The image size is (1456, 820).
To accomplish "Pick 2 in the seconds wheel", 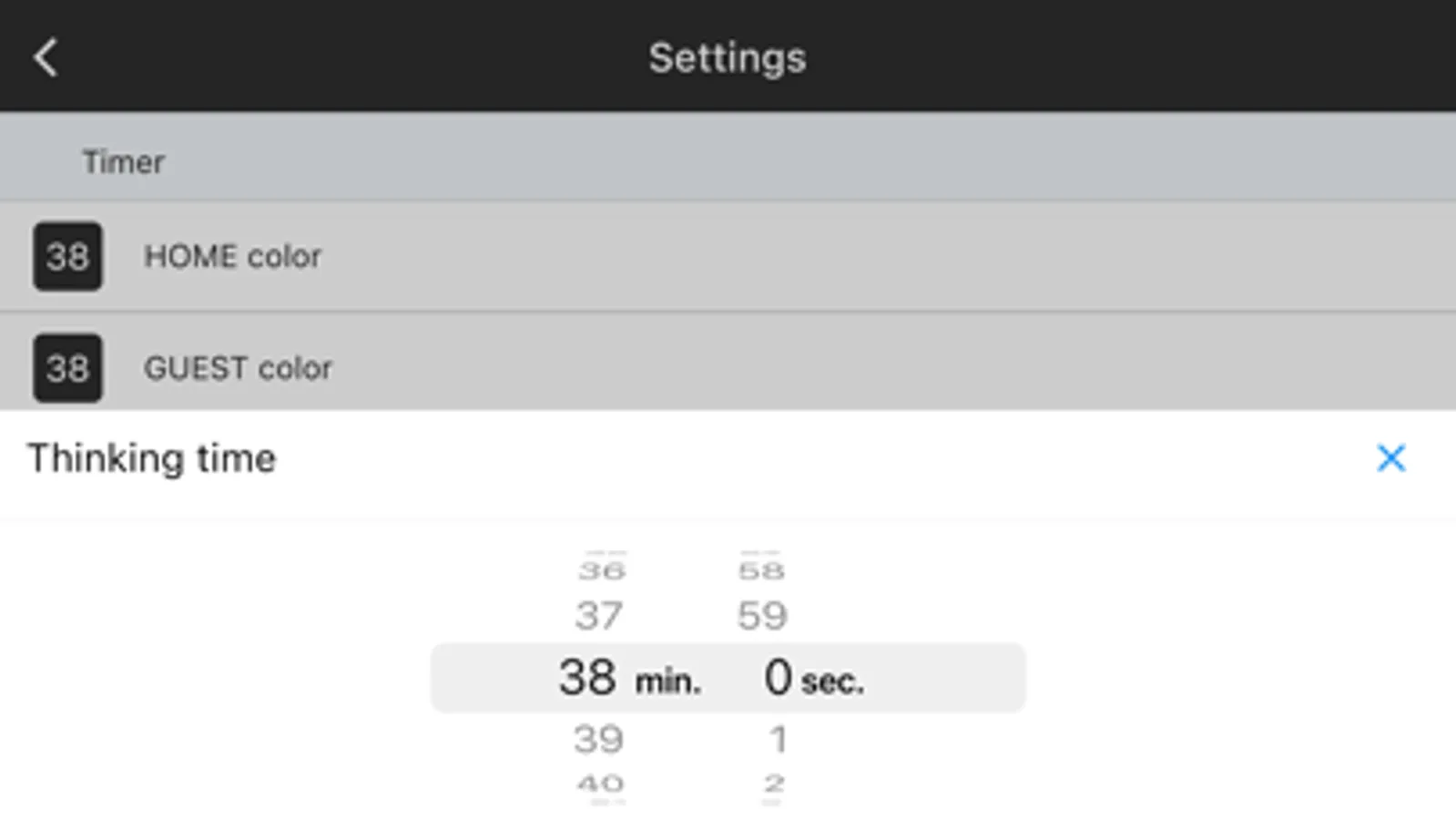I will [x=774, y=784].
